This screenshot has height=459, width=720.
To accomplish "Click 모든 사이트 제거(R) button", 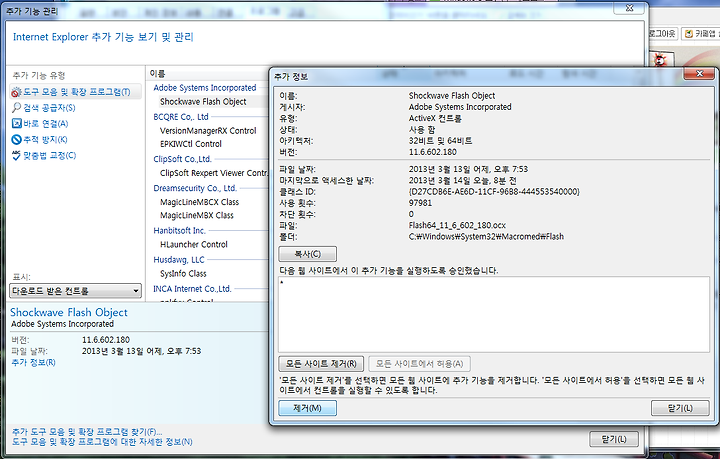I will click(321, 364).
